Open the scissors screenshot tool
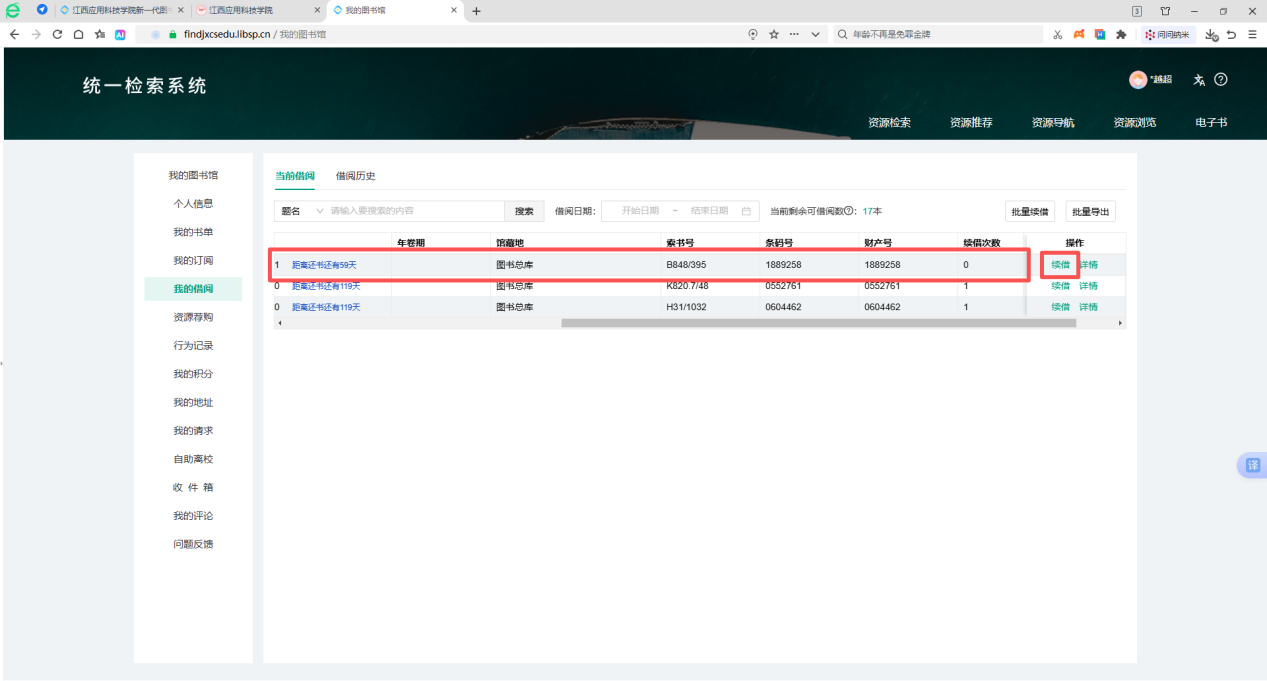Image resolution: width=1267 pixels, height=681 pixels. pyautogui.click(x=1057, y=34)
